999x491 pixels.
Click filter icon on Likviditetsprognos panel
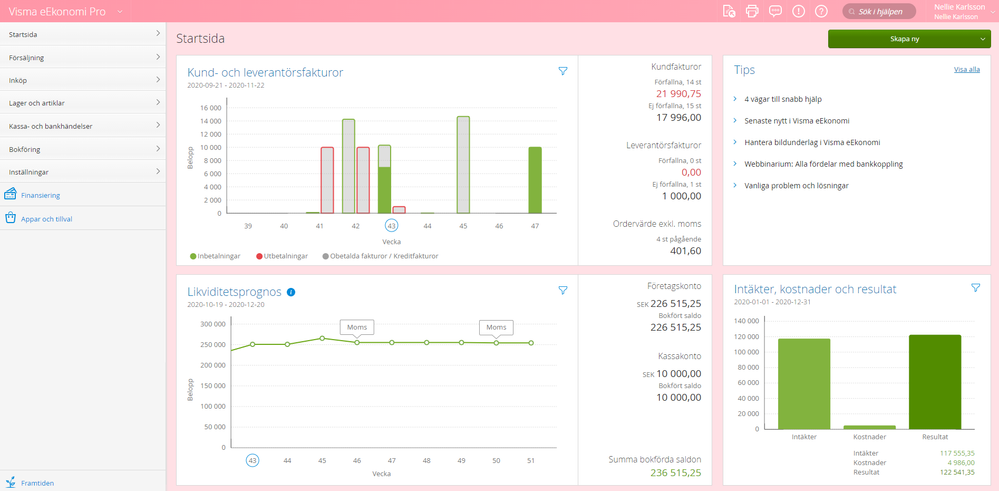point(563,290)
